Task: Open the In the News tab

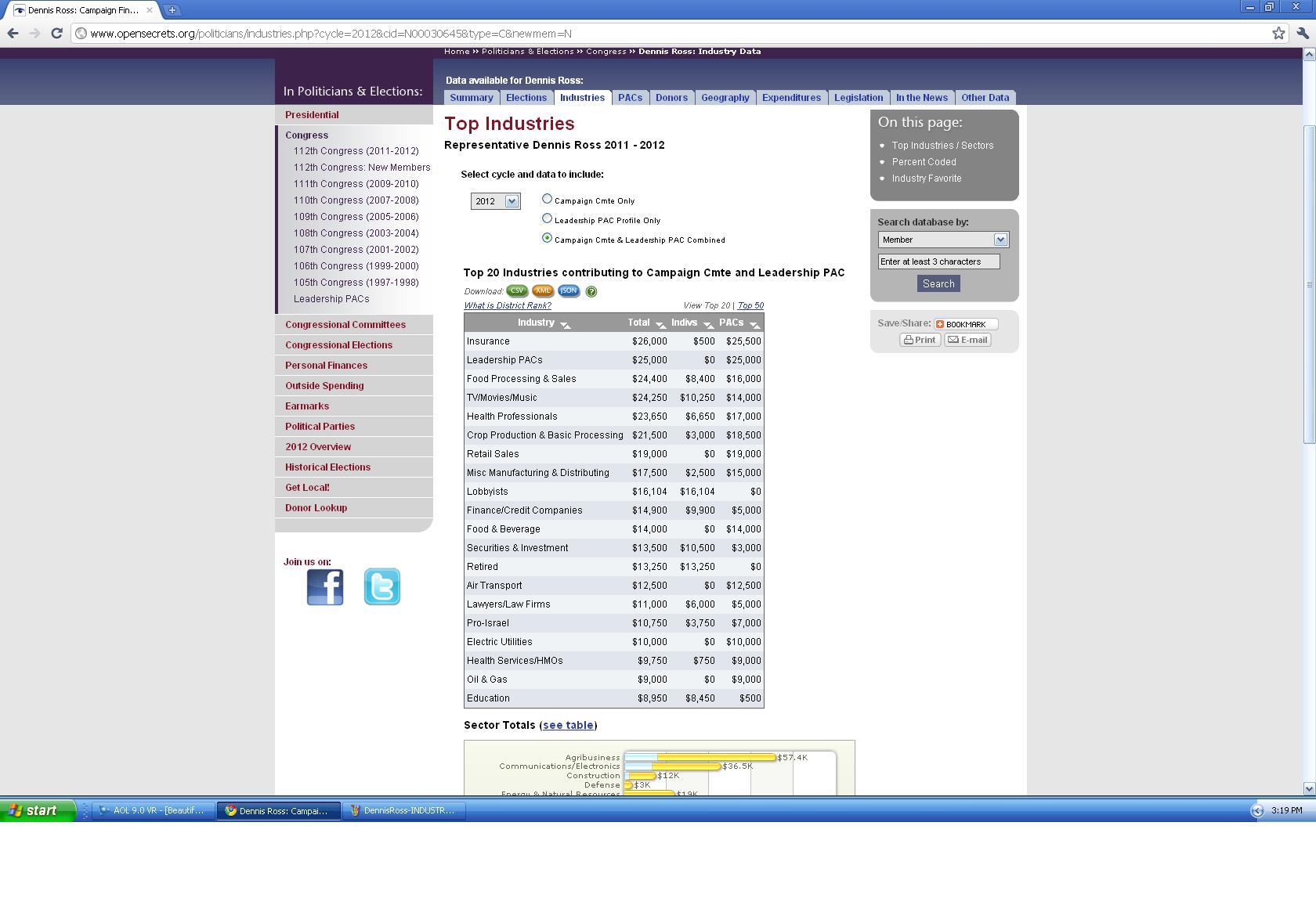Action: click(x=922, y=98)
